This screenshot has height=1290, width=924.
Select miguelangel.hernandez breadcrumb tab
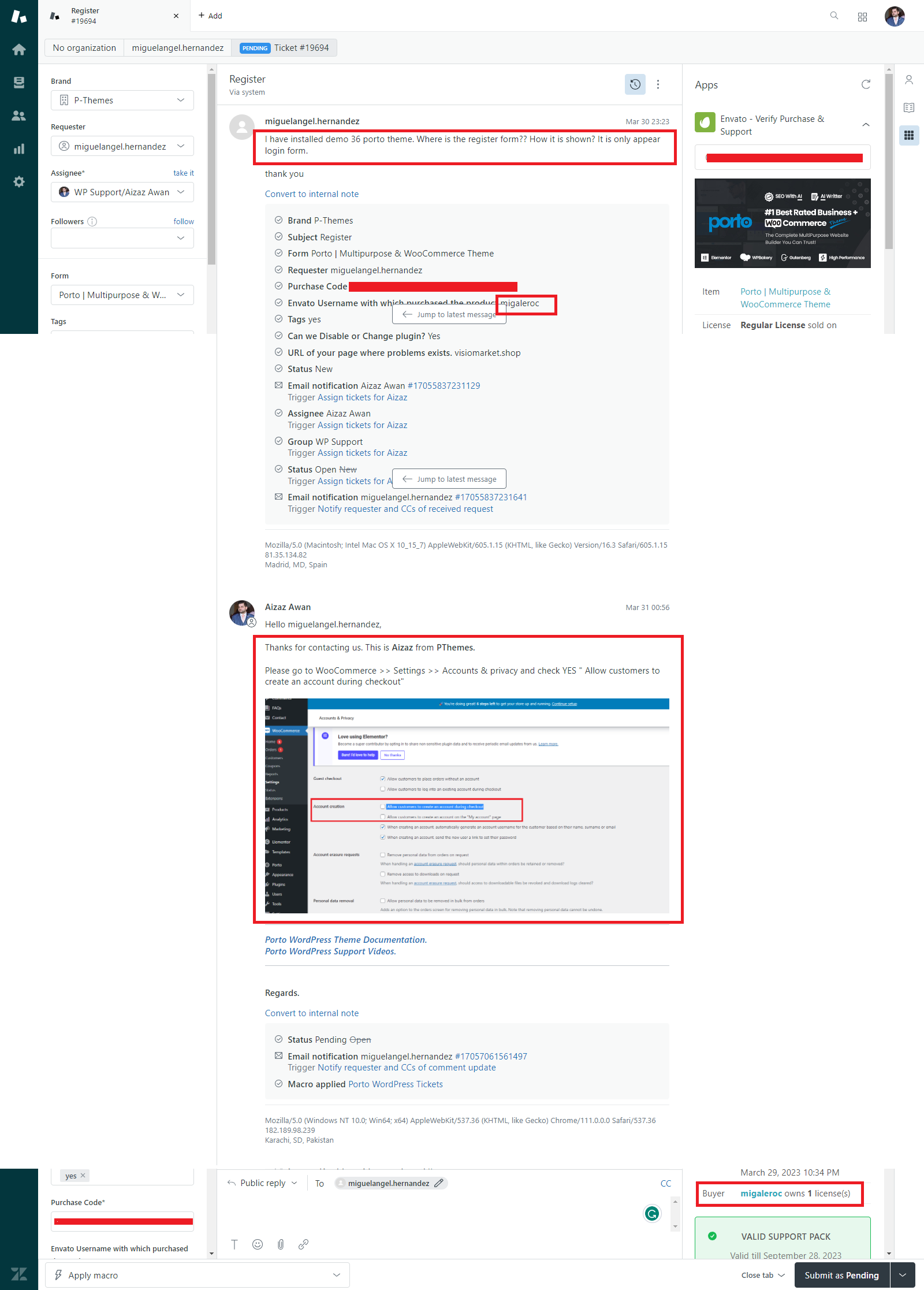click(x=178, y=48)
